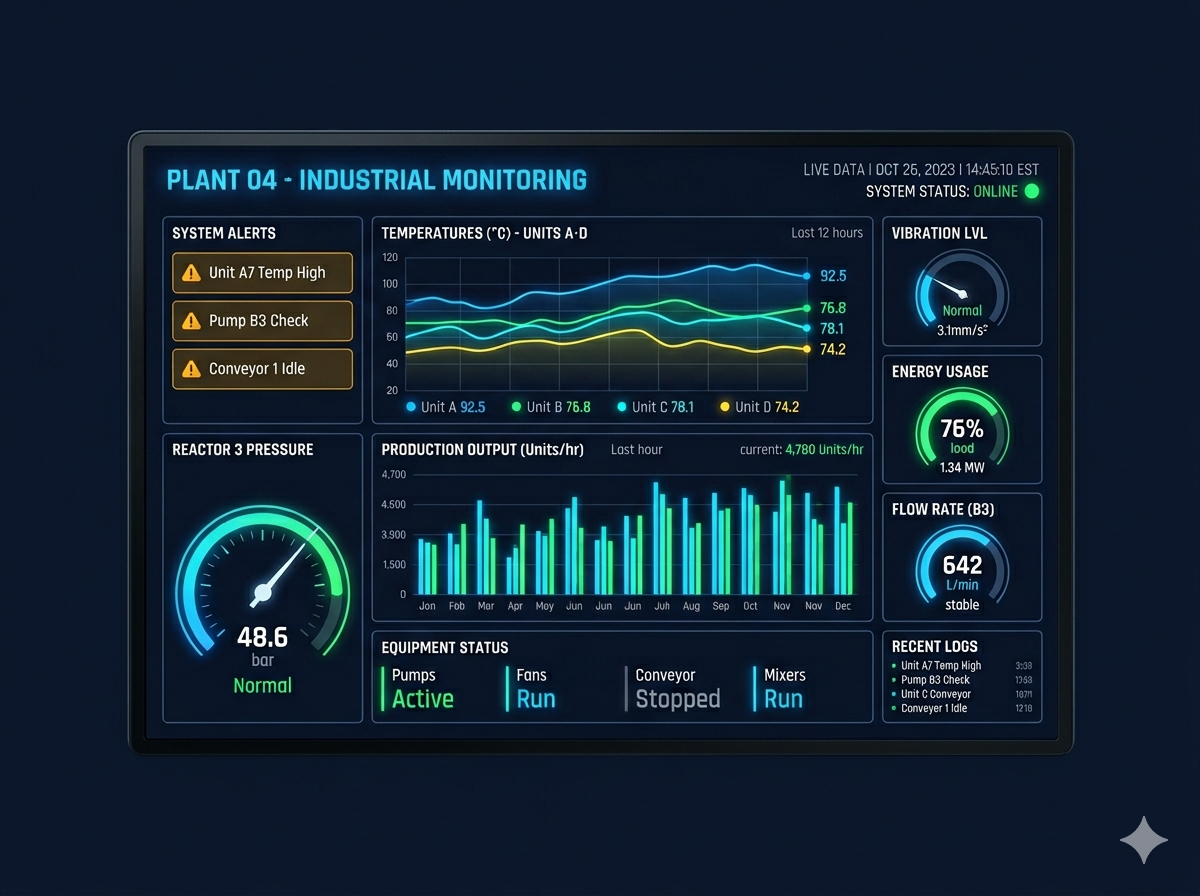The image size is (1200, 896).
Task: Open the System Alerts panel header
Action: pos(223,233)
